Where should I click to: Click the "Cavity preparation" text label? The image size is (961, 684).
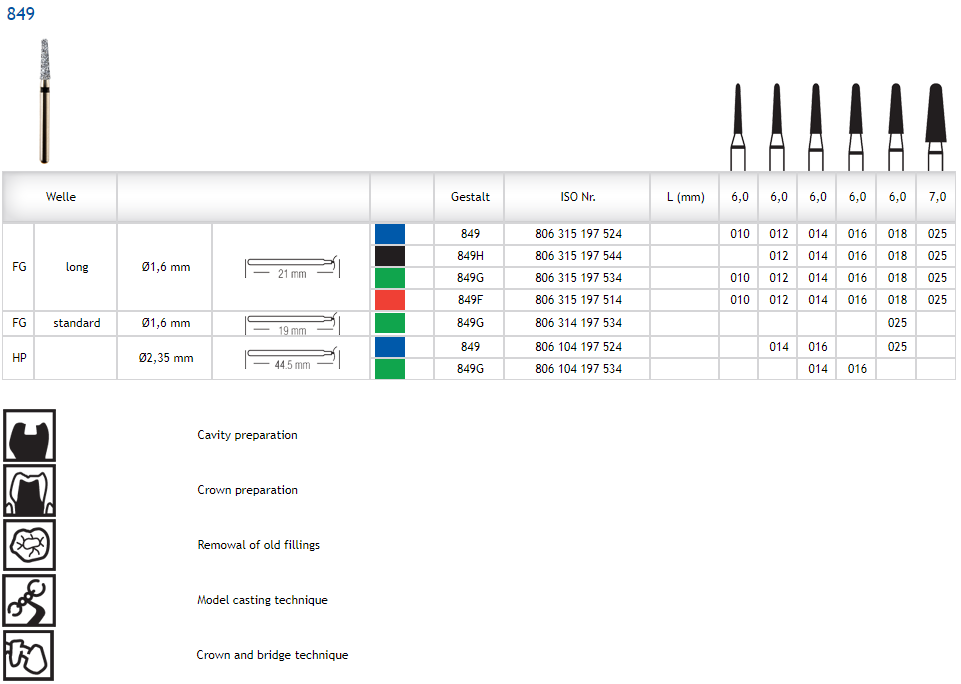pos(247,435)
